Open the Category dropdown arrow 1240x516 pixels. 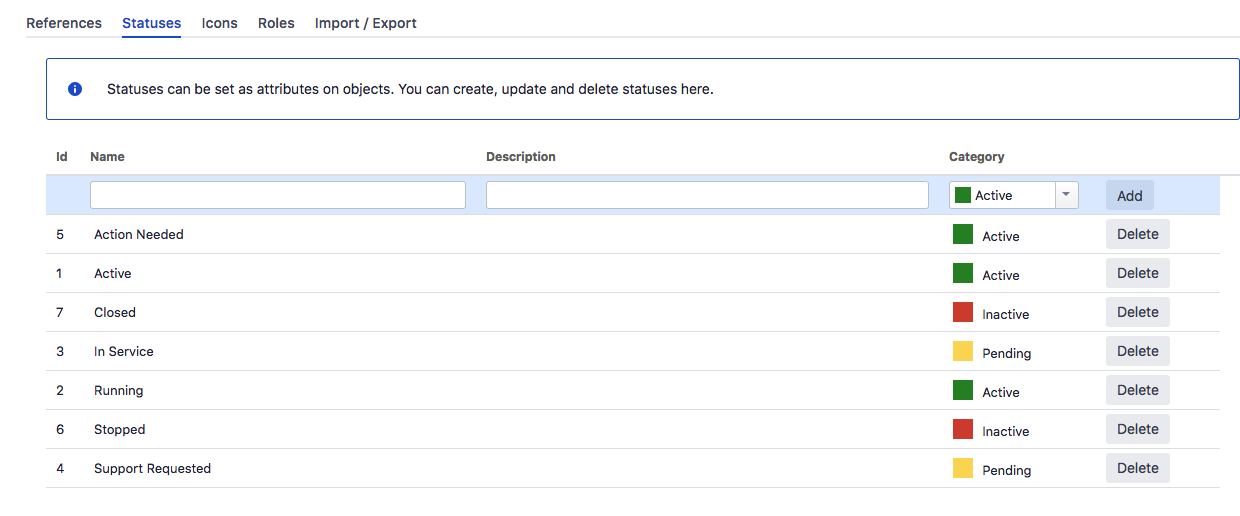pos(1067,195)
